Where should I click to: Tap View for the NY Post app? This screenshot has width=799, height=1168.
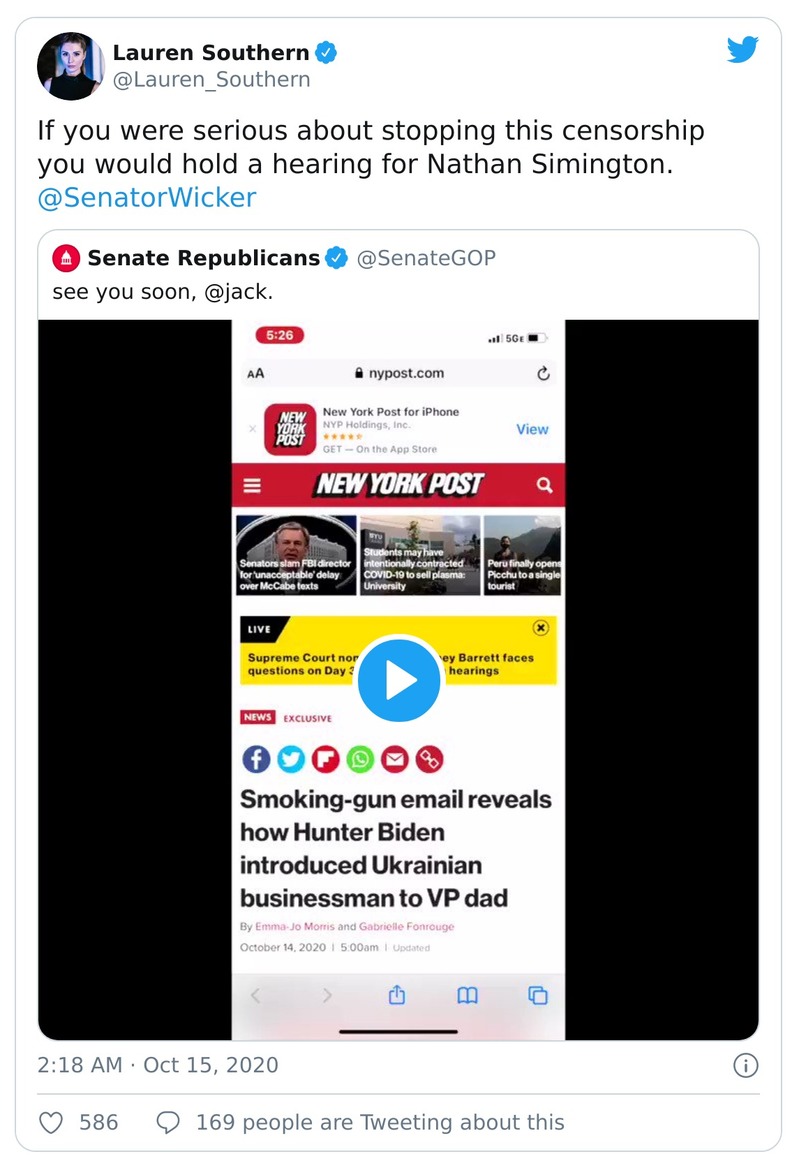click(x=532, y=429)
